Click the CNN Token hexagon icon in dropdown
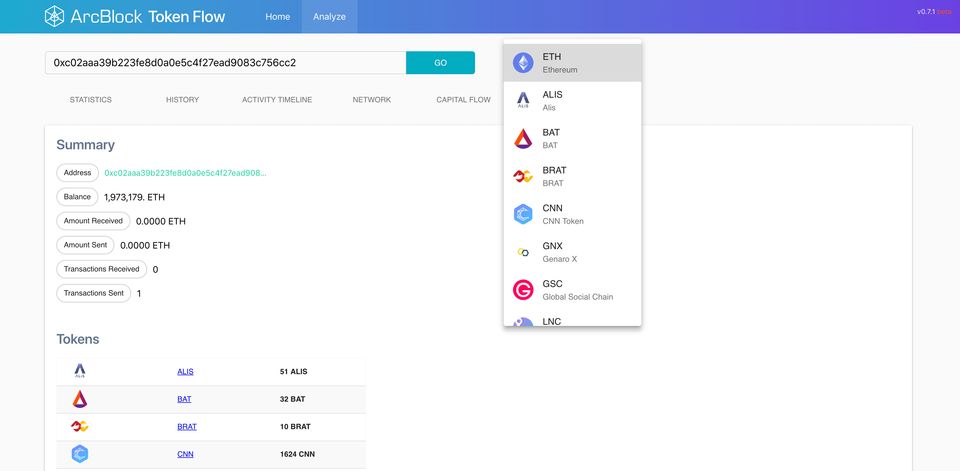 (x=523, y=214)
